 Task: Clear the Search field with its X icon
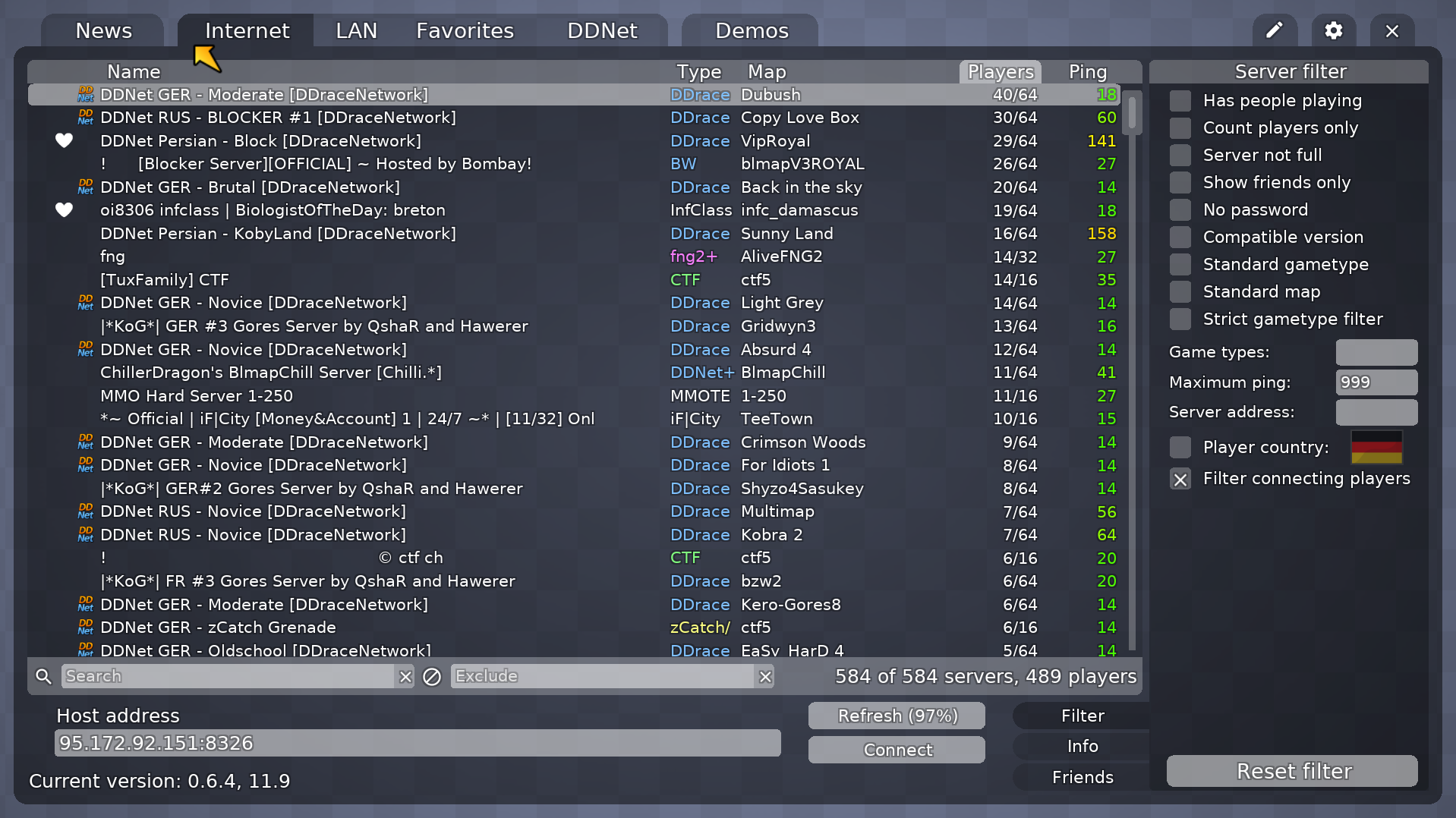coord(405,676)
